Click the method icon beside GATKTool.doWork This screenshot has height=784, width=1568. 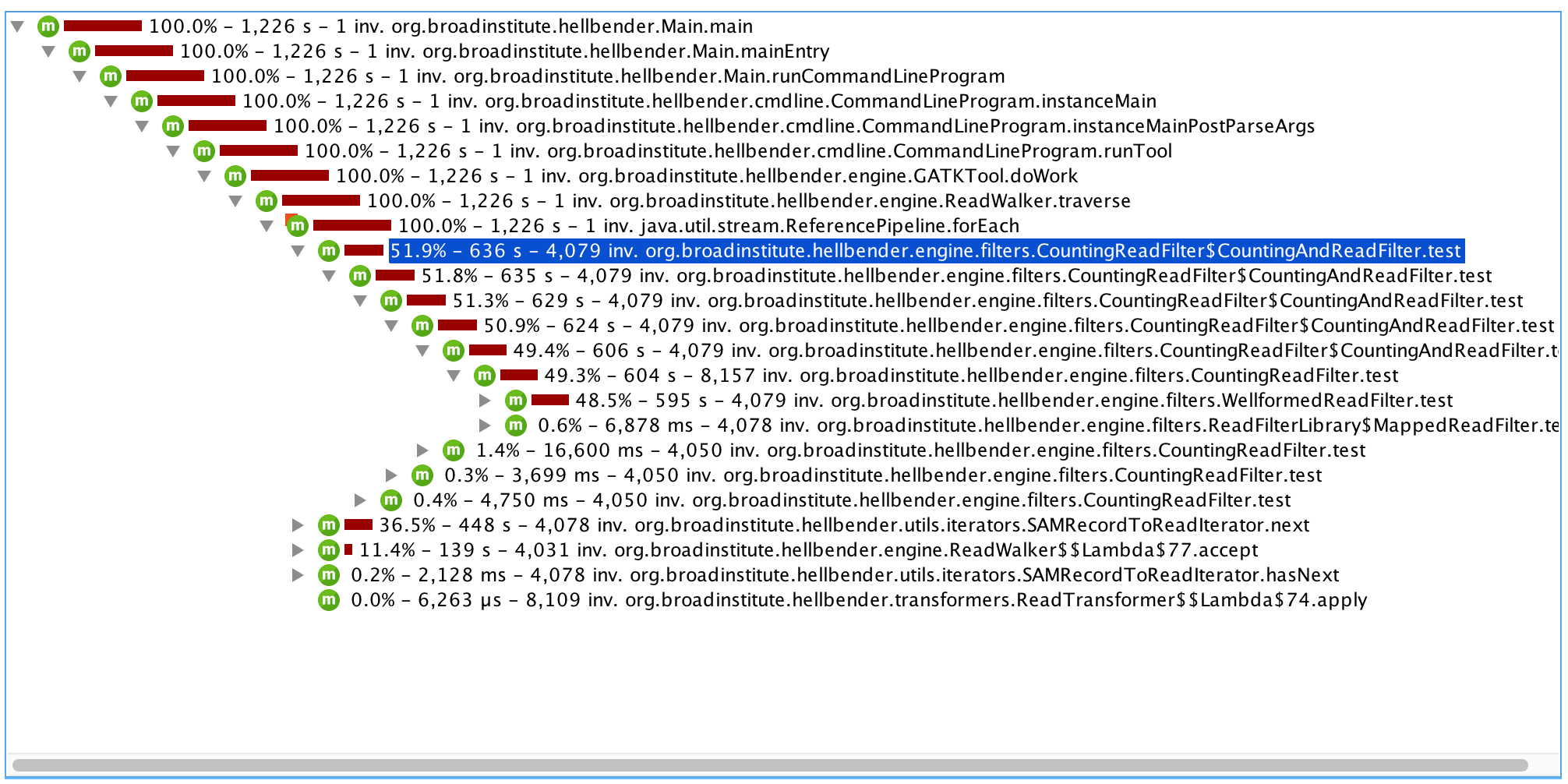235,176
